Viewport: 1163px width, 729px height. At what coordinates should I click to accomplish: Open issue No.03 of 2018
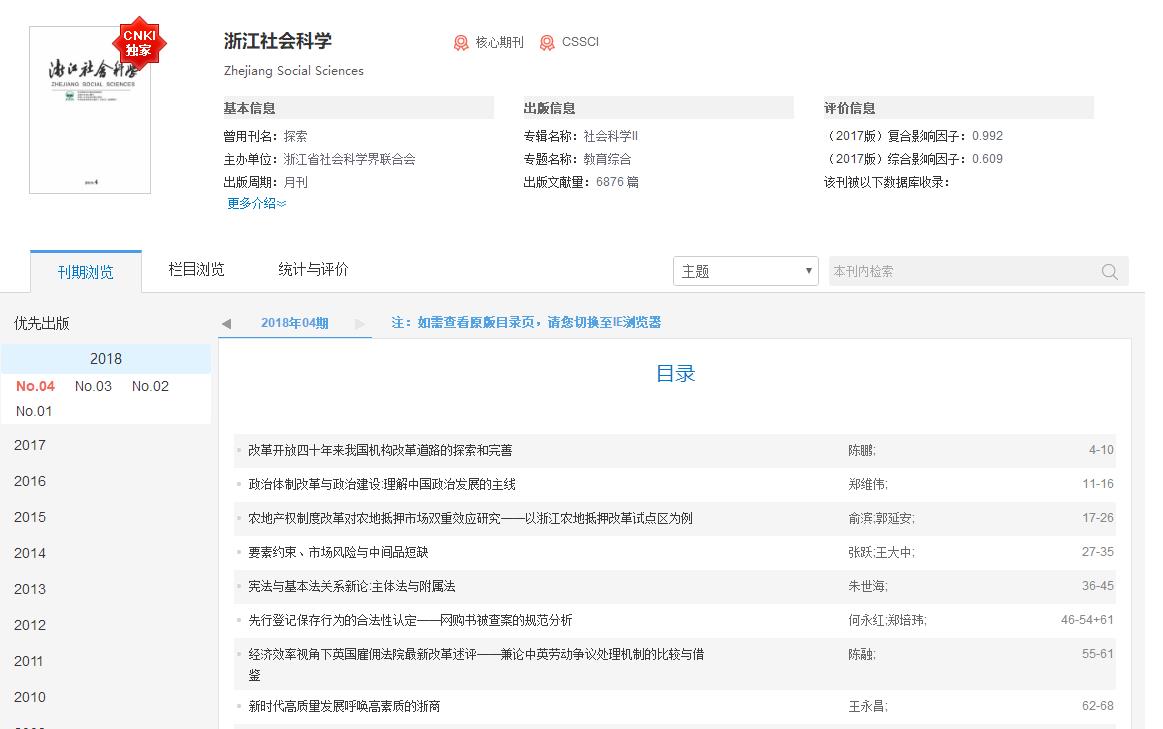93,386
